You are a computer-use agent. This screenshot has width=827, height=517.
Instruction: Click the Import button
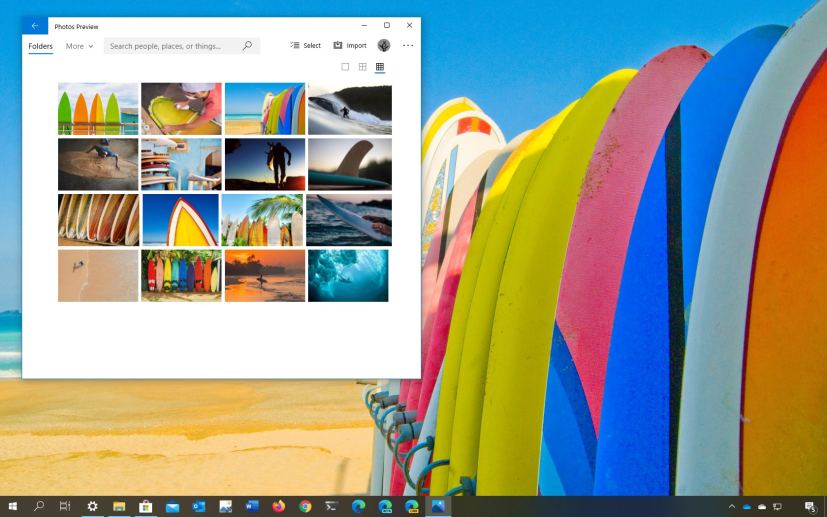click(350, 45)
